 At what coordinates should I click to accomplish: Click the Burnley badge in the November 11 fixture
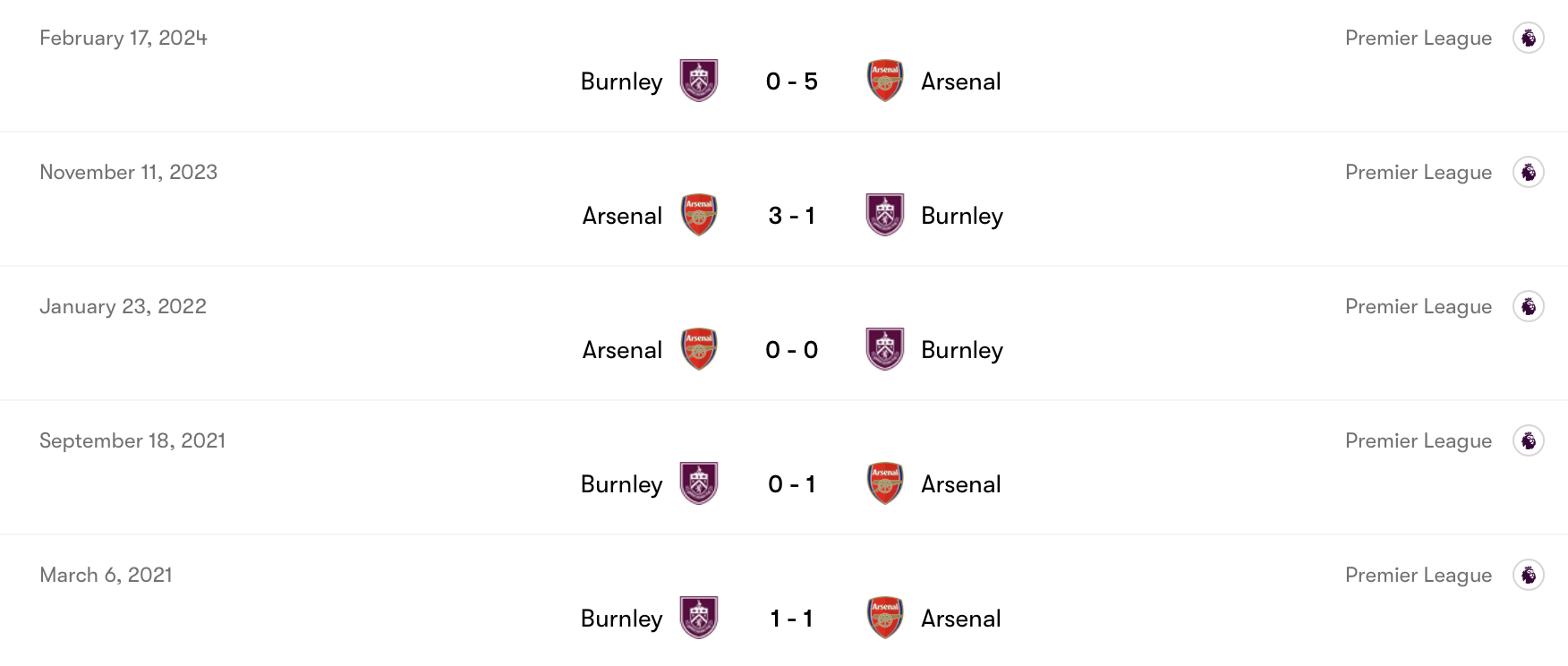(884, 215)
